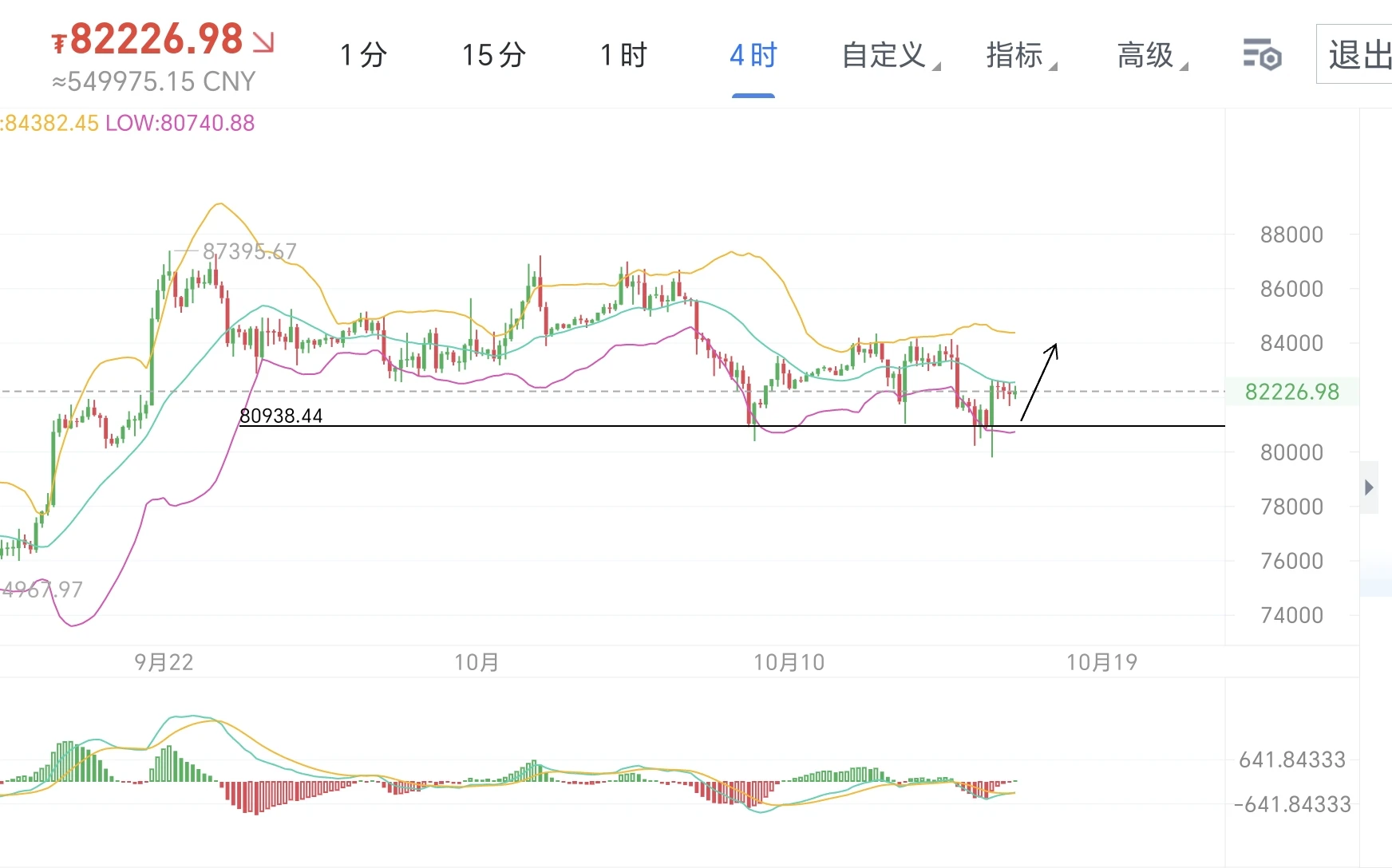Click the 80000 price axis label
This screenshot has height=868, width=1392.
tap(1291, 452)
